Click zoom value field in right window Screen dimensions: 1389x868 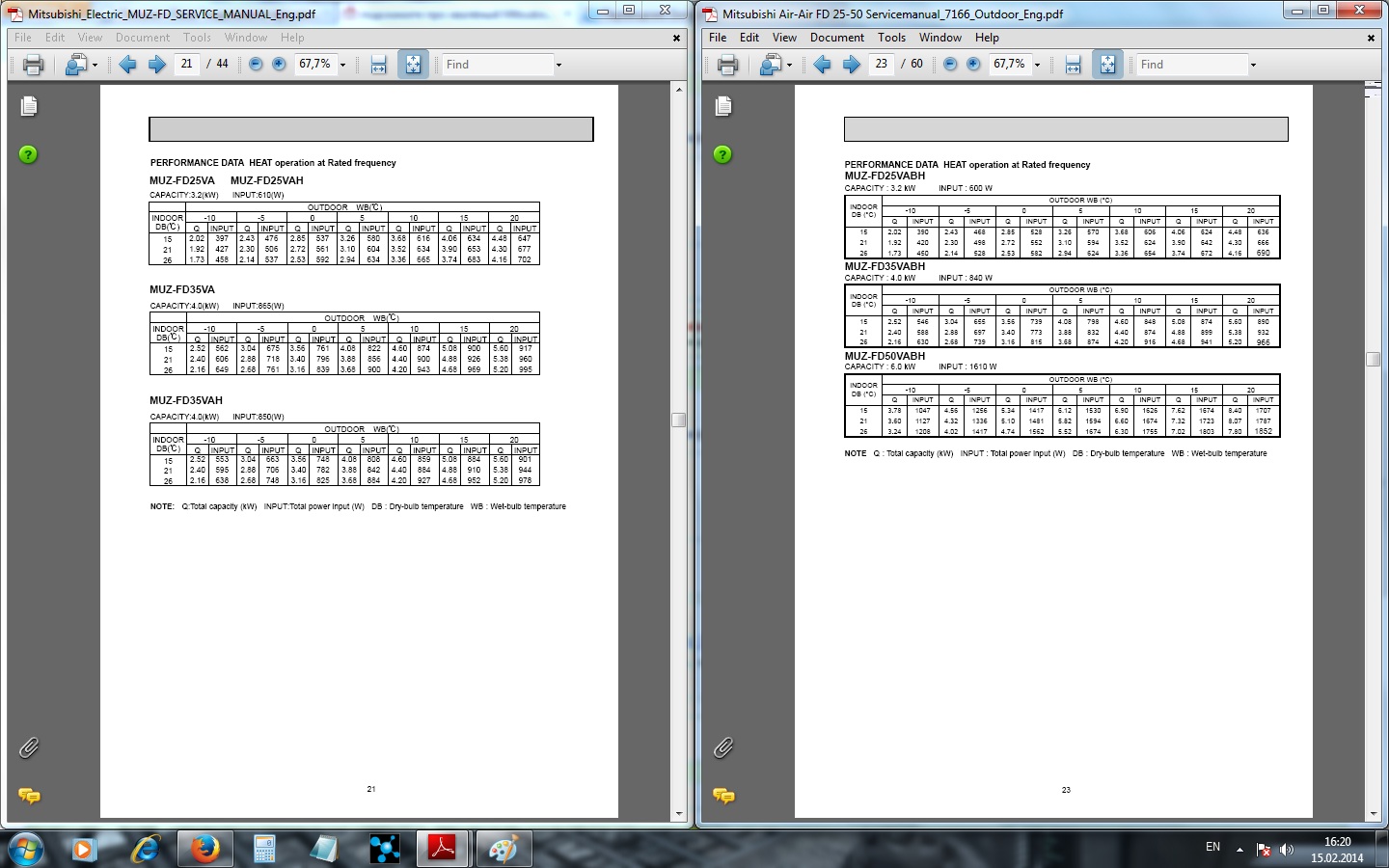(x=1008, y=65)
